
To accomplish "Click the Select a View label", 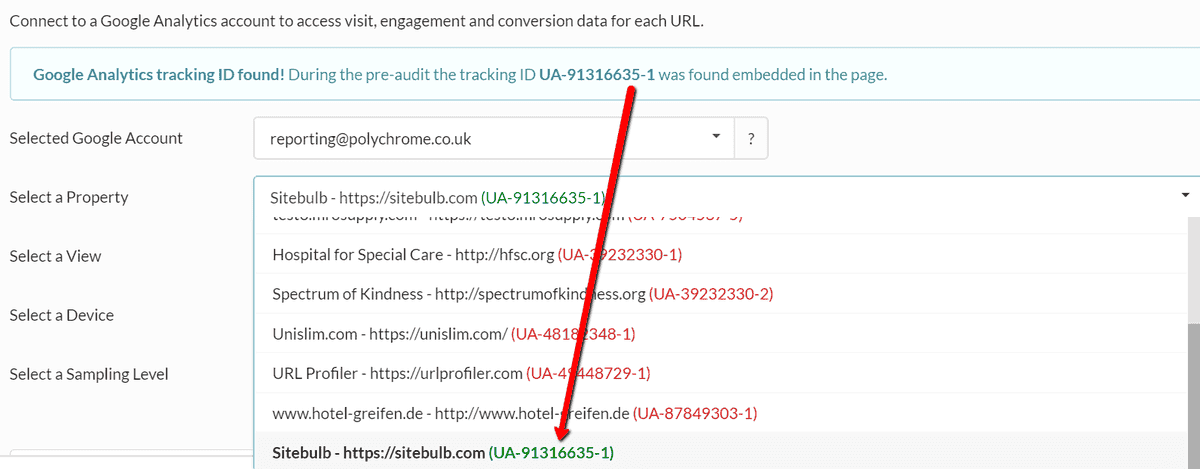I will (55, 256).
